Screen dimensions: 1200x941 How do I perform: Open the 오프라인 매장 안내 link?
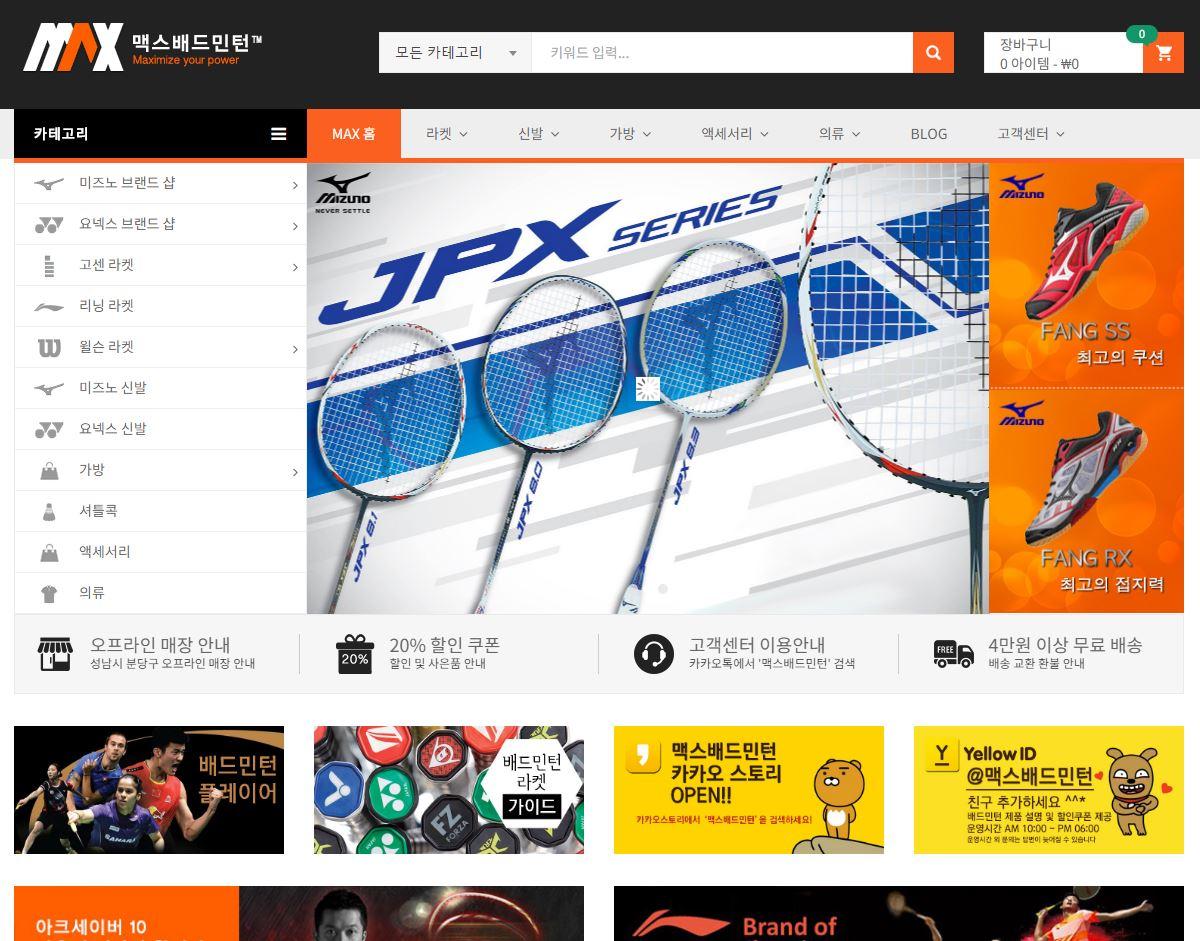coord(160,645)
